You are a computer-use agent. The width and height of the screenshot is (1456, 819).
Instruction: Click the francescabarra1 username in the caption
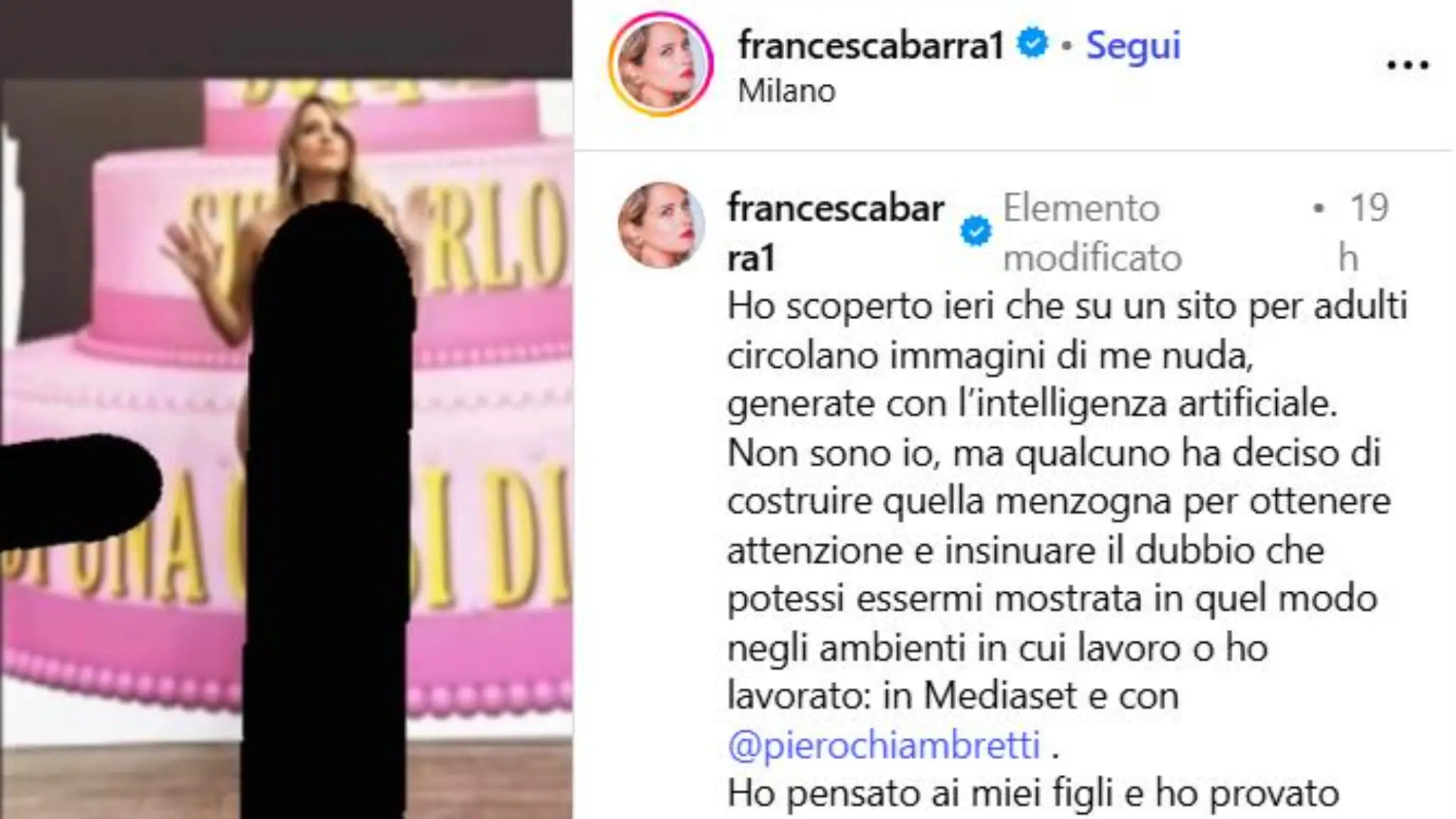(836, 232)
